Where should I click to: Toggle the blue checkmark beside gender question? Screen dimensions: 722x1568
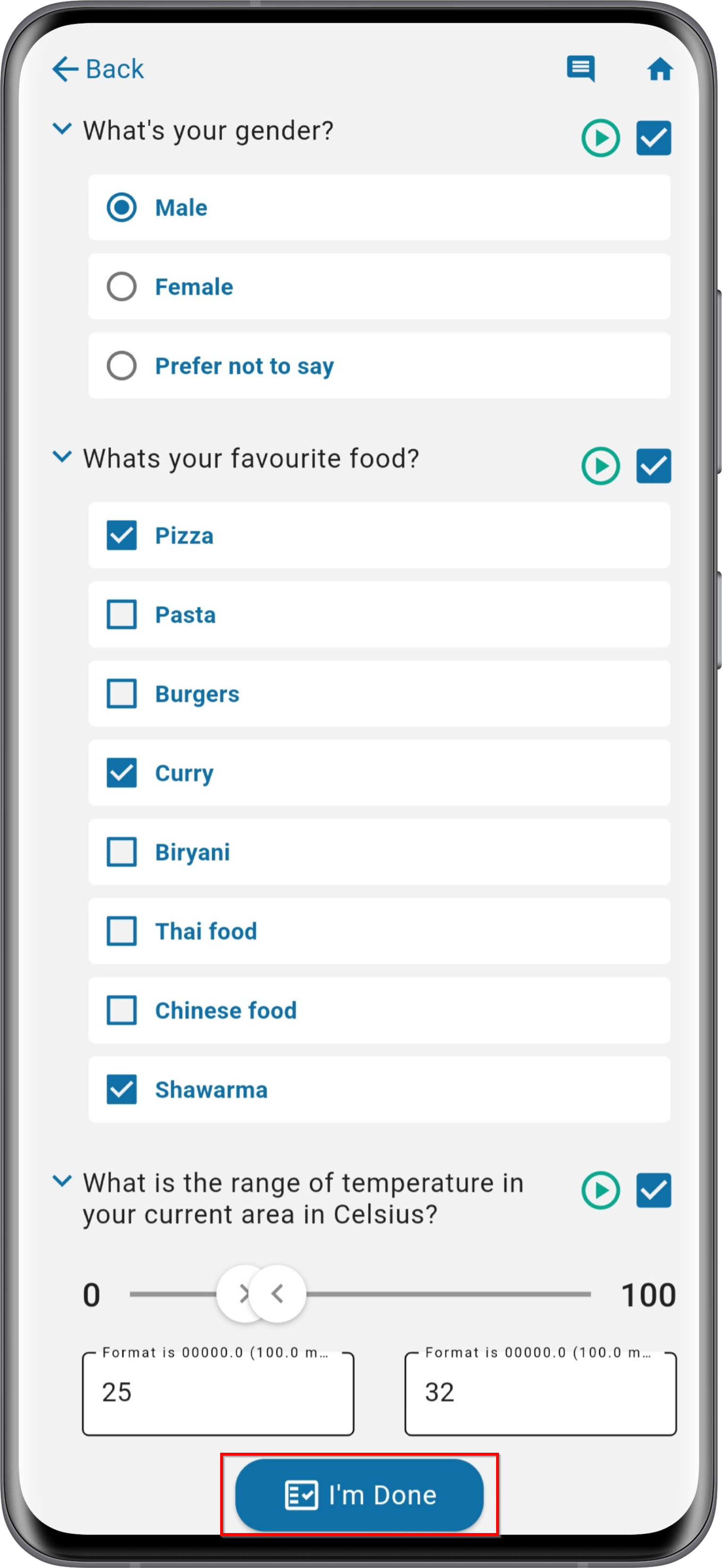pos(653,138)
